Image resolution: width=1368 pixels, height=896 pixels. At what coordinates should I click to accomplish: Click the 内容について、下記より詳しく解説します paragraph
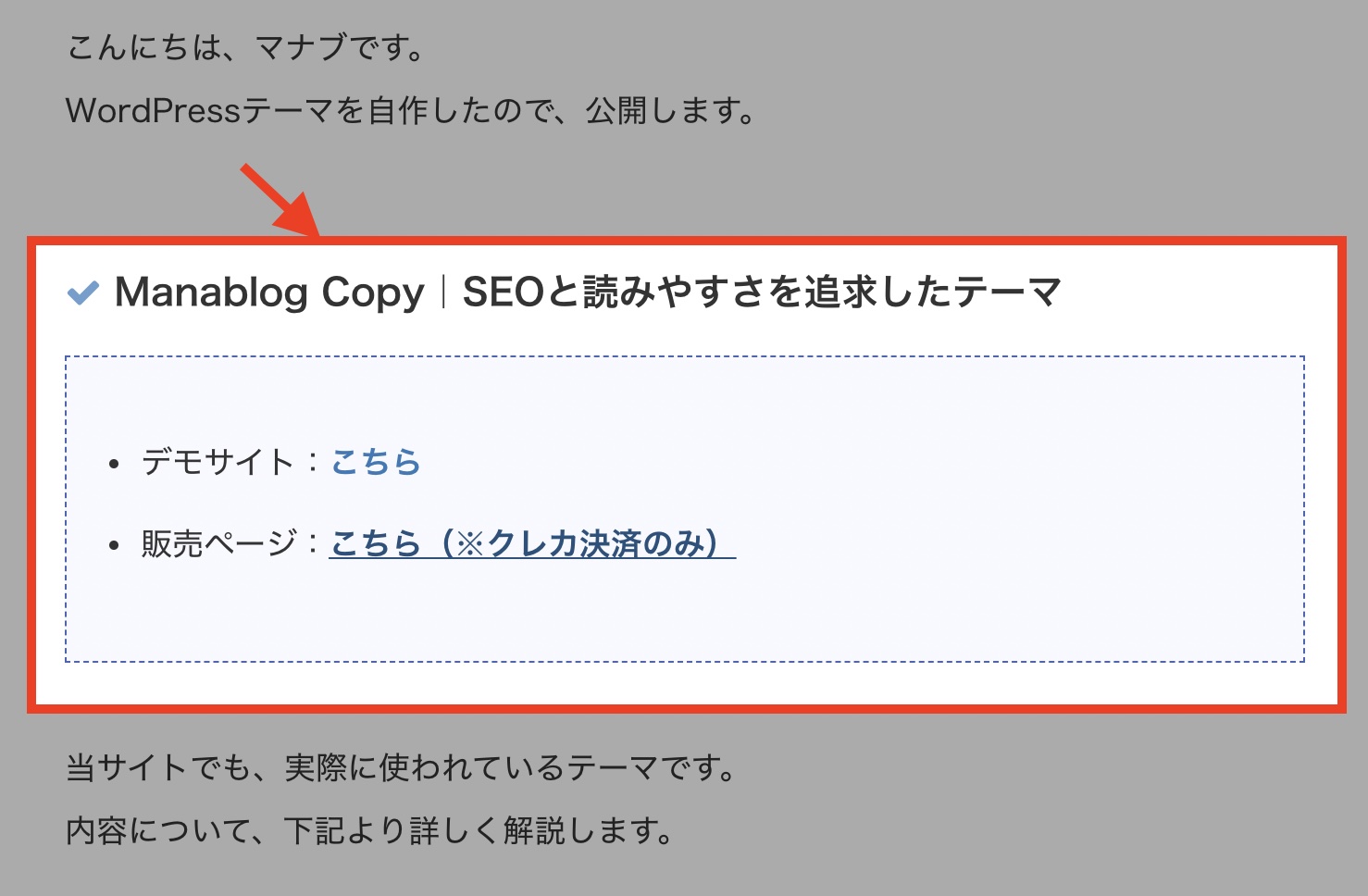[x=370, y=830]
